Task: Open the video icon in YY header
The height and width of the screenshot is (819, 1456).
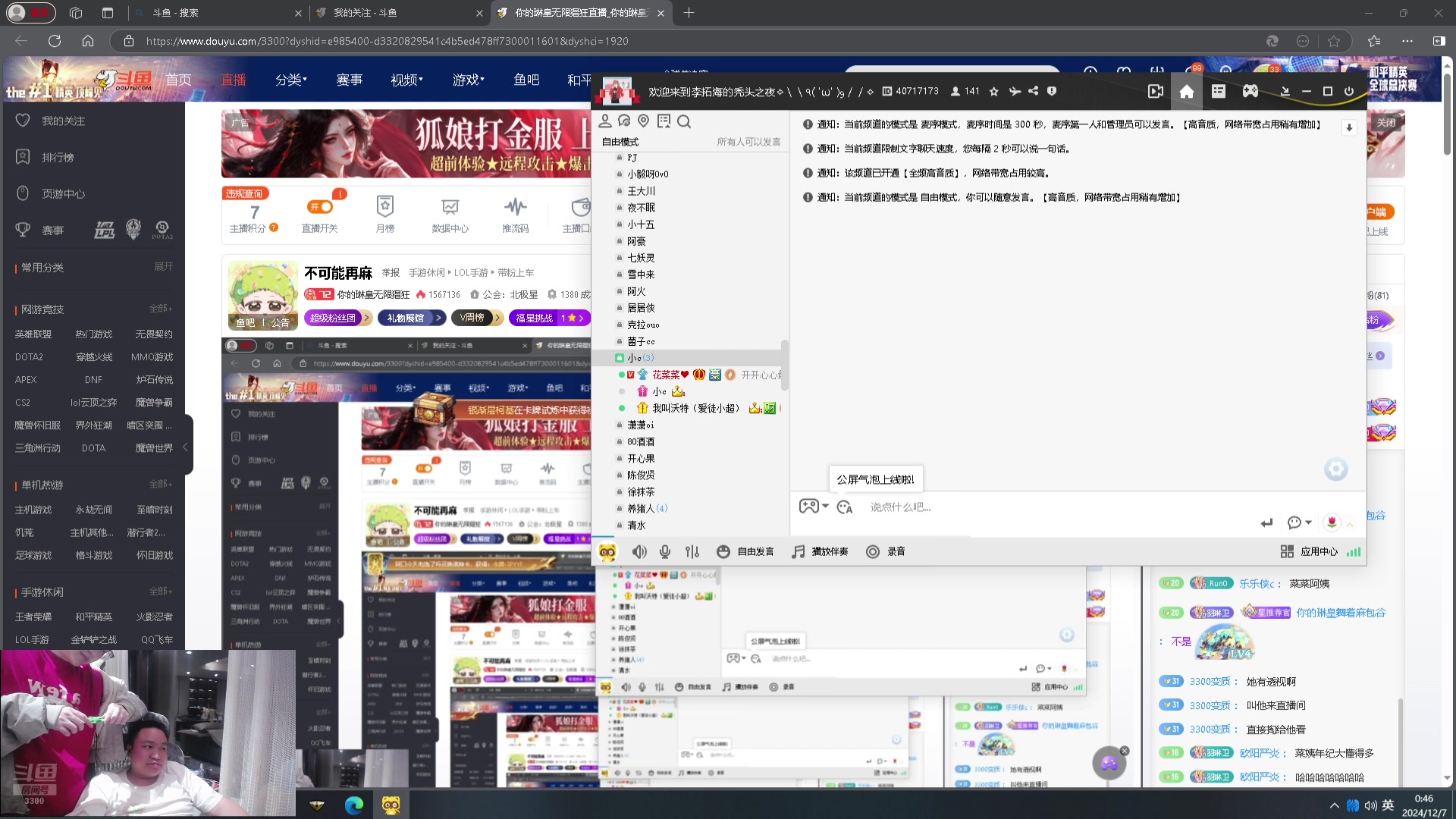Action: [x=1155, y=91]
